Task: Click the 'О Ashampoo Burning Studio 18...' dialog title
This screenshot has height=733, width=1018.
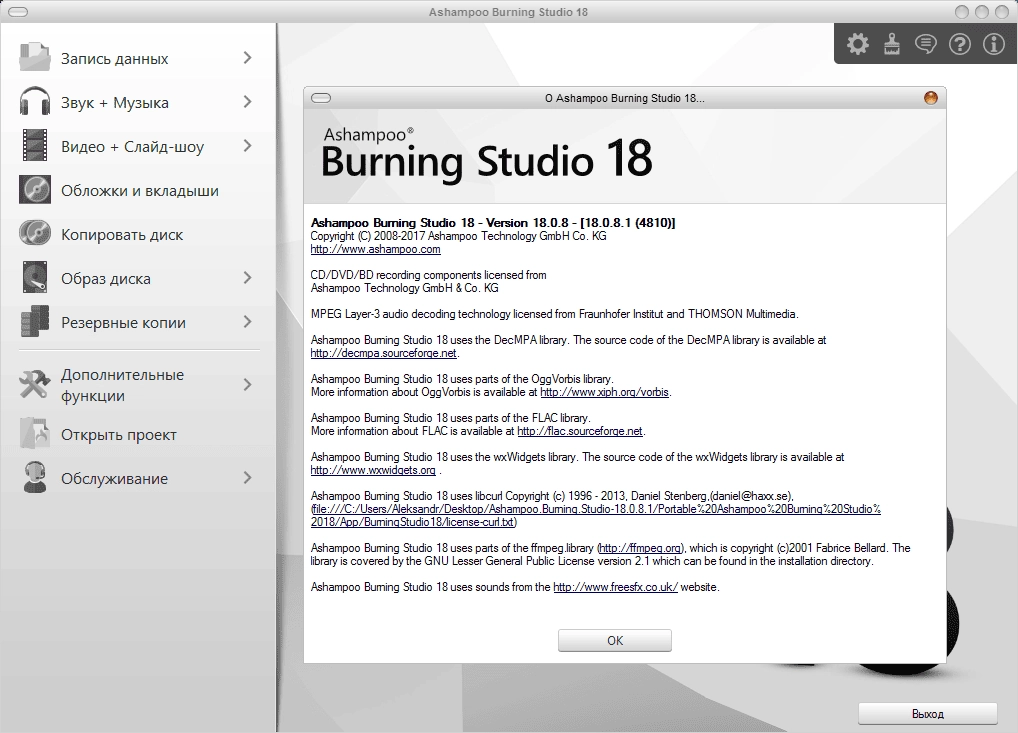Action: pos(625,98)
